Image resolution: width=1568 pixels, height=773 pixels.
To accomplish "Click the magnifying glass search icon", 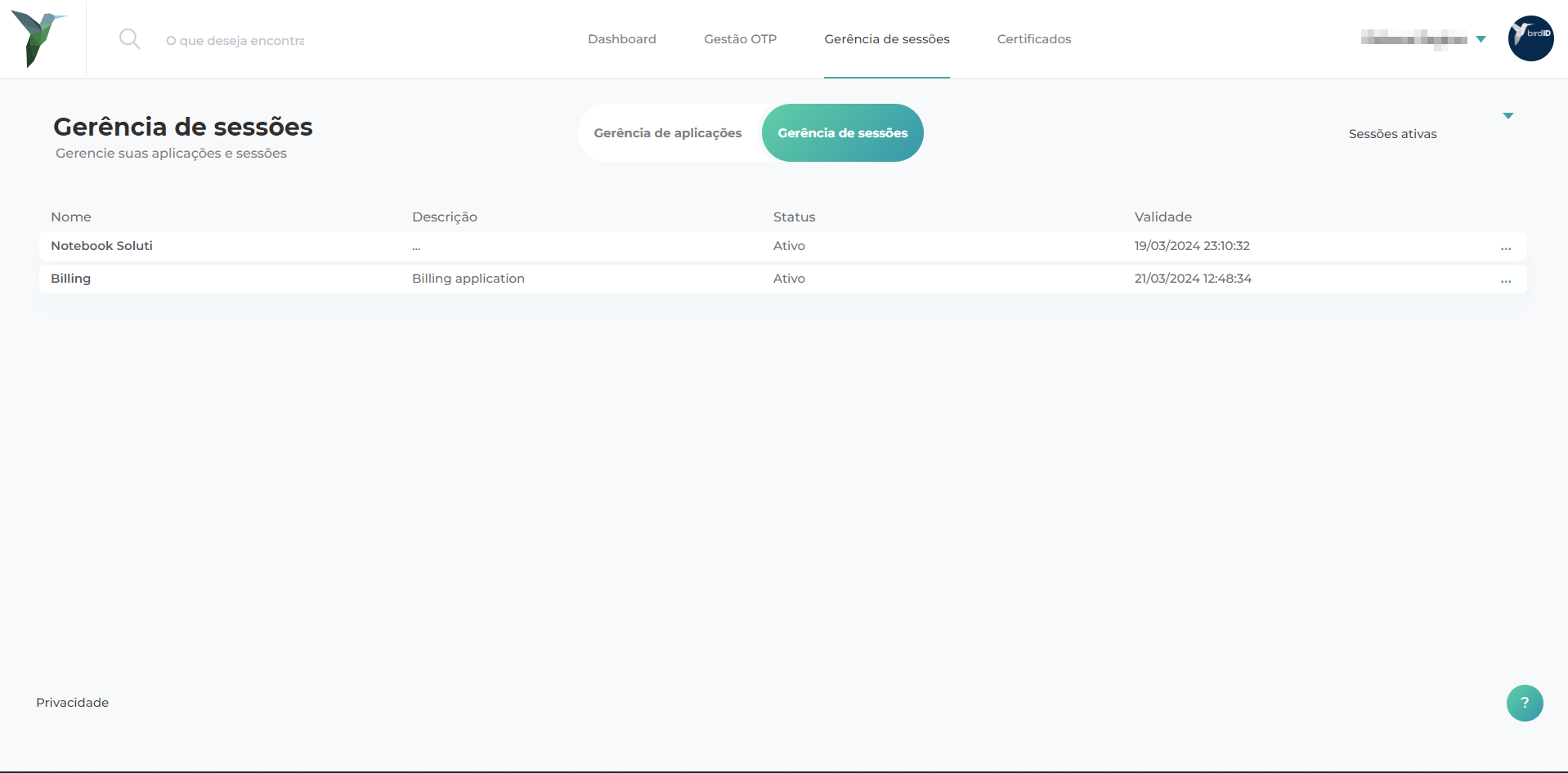I will (x=129, y=38).
